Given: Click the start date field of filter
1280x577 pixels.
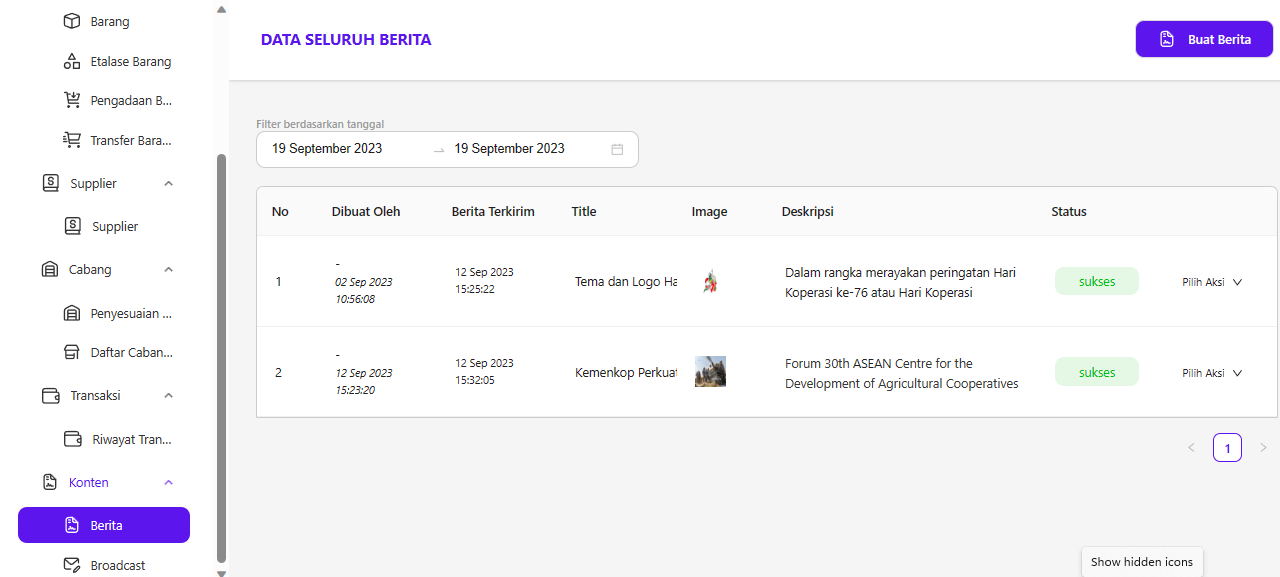Looking at the screenshot, I should [x=328, y=149].
